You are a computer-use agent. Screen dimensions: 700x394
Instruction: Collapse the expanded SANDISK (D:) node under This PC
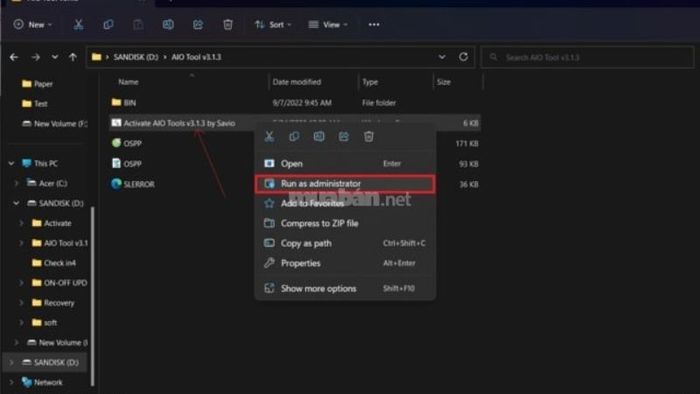pyautogui.click(x=17, y=203)
